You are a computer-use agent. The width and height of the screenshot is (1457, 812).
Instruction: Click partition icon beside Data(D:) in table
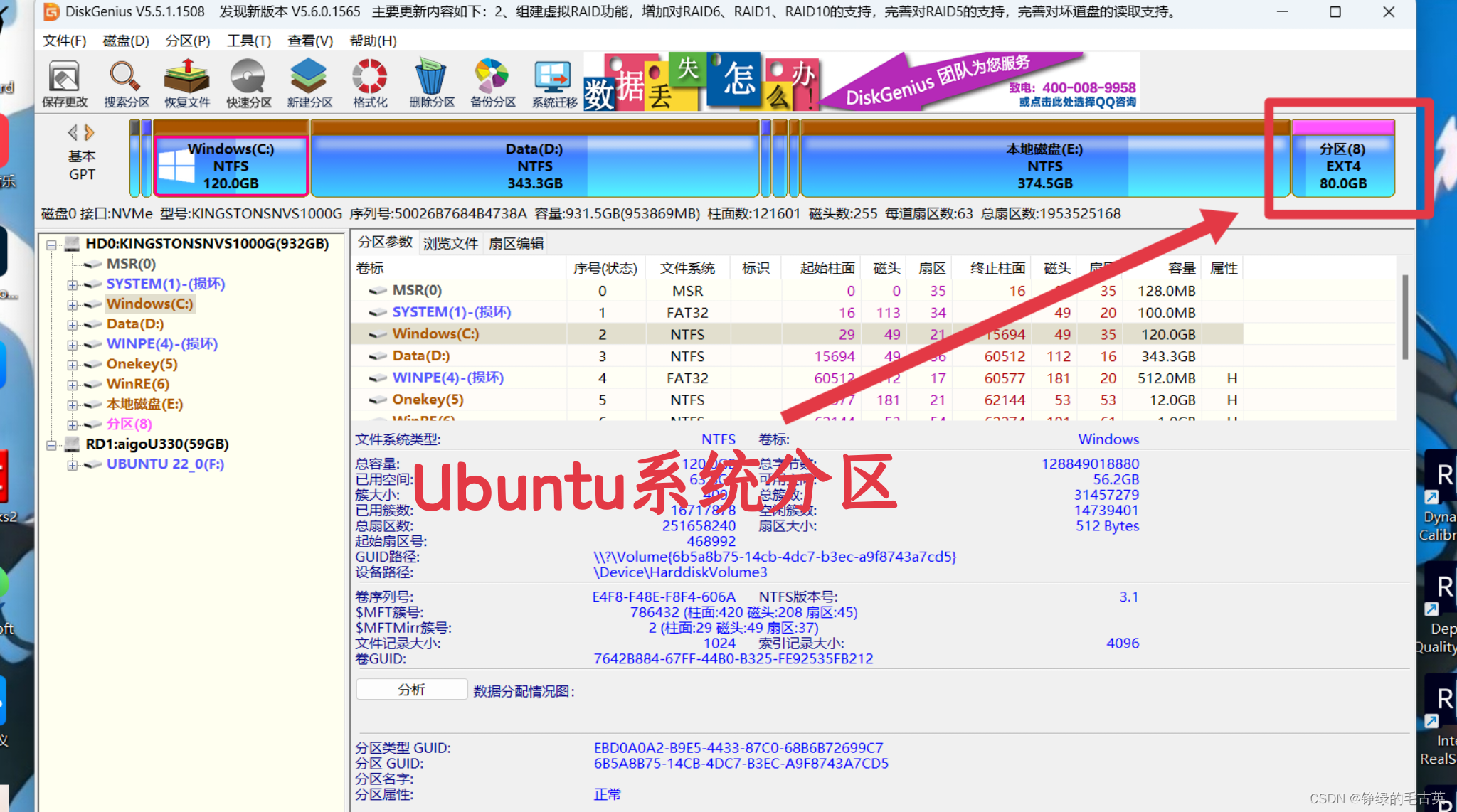coord(377,356)
